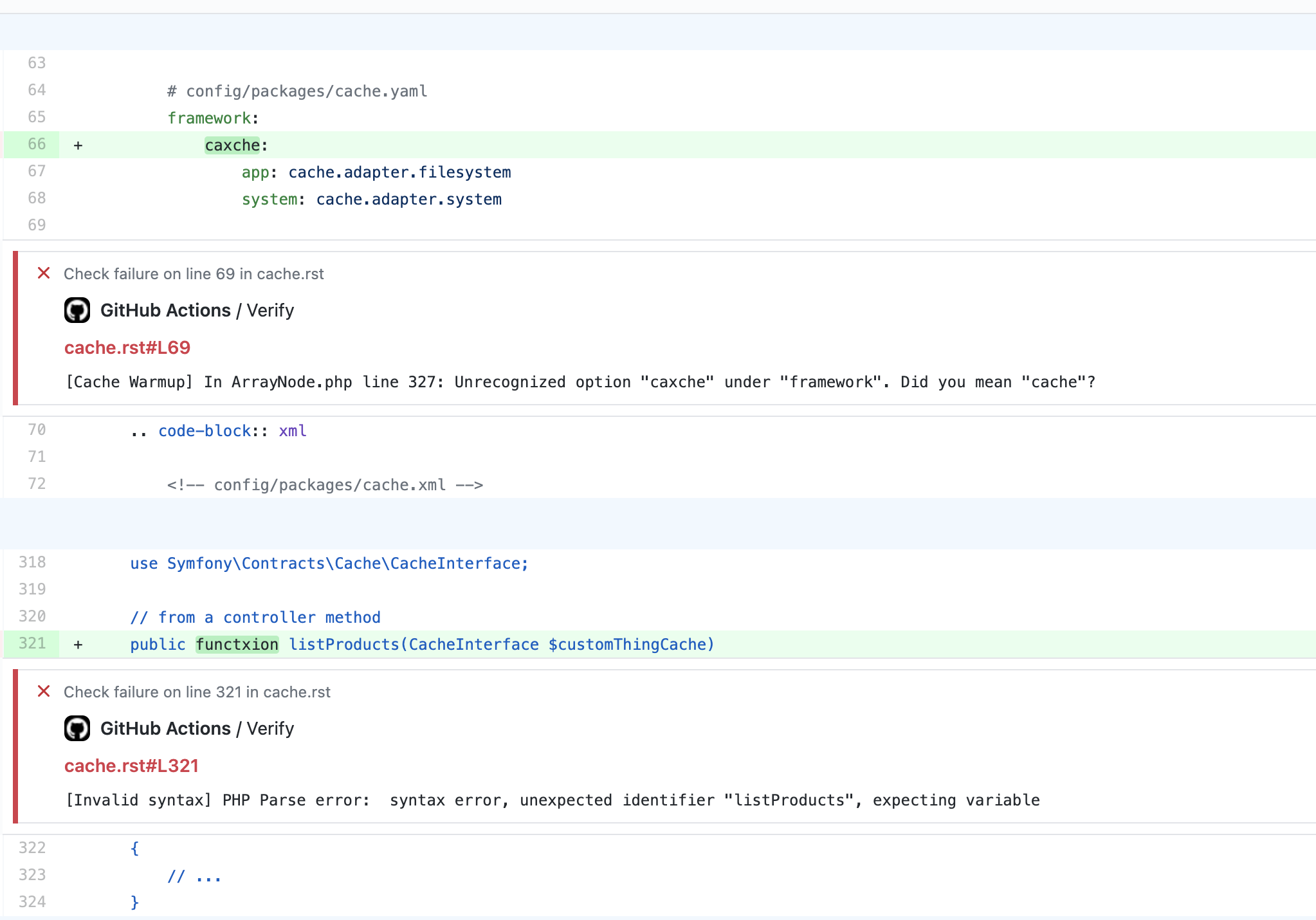This screenshot has height=920, width=1316.
Task: Select line number 321 in the gutter
Action: (32, 643)
